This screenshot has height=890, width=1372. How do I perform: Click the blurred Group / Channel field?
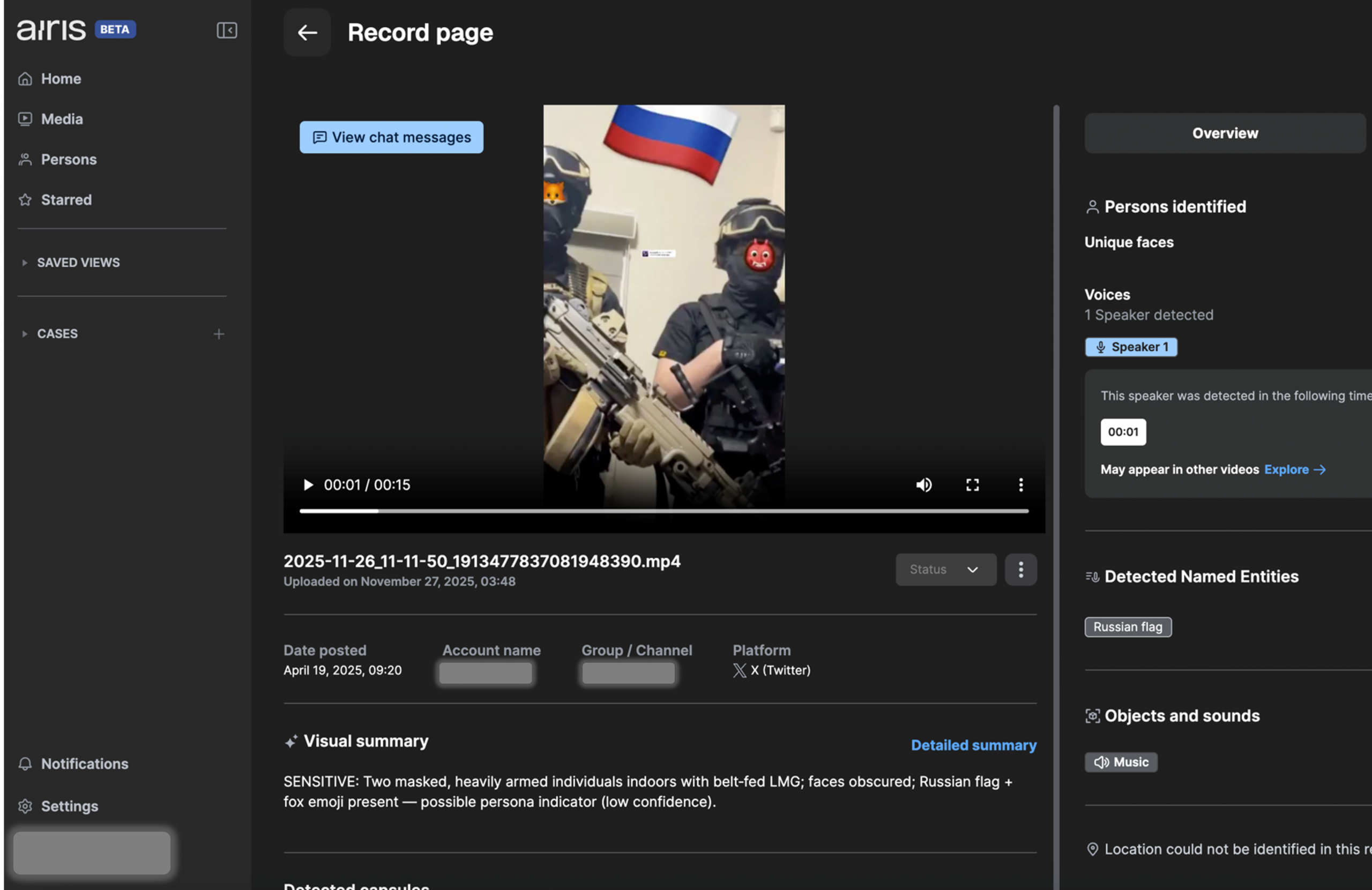click(628, 672)
